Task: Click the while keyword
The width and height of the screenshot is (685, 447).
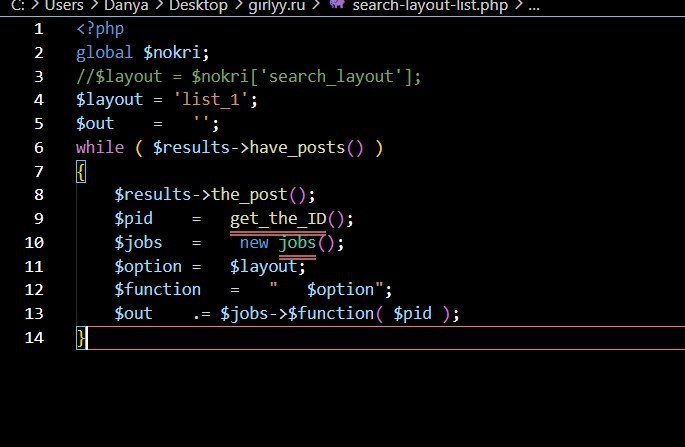Action: coord(100,147)
